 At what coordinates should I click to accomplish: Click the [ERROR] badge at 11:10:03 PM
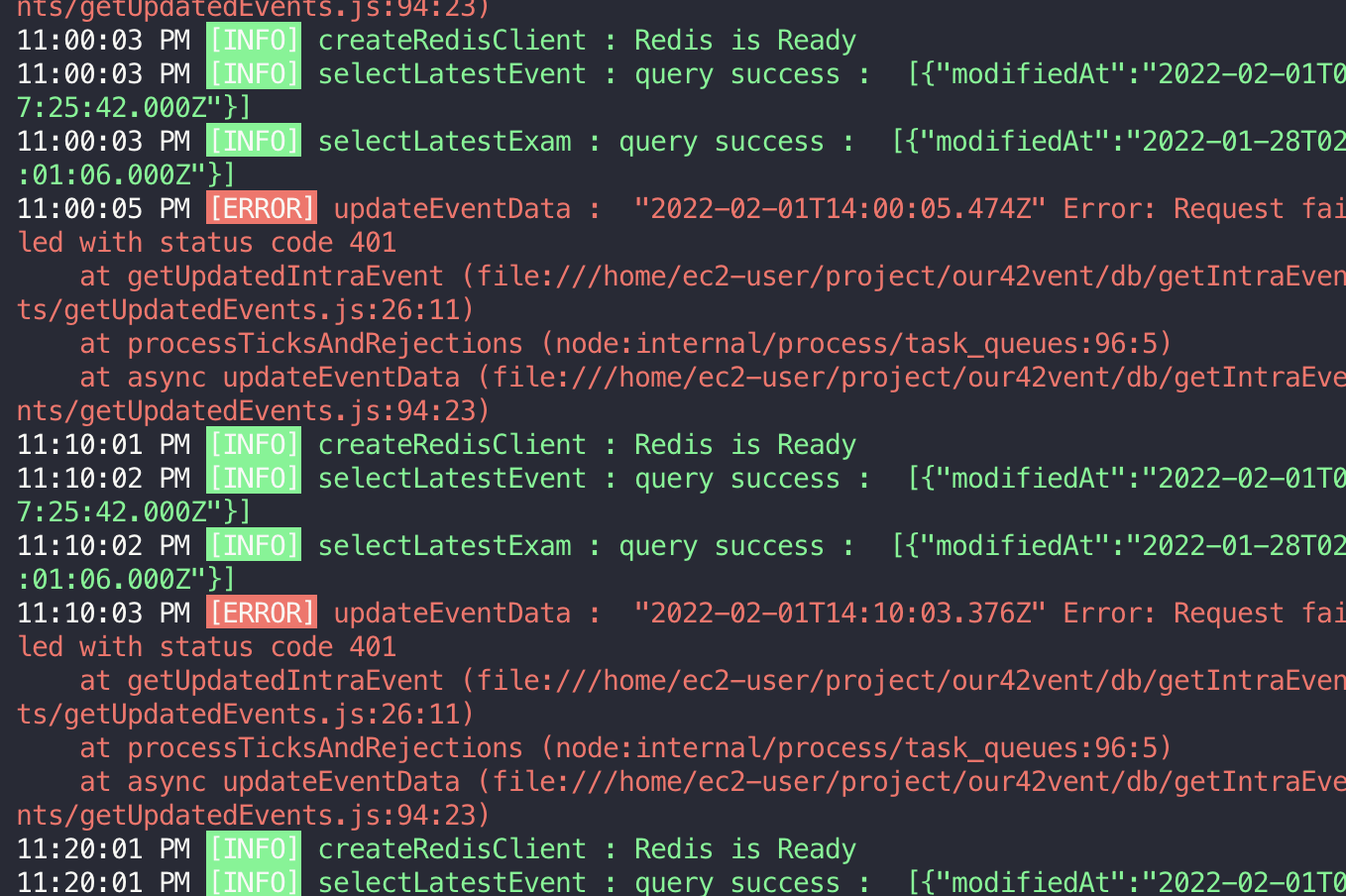(x=260, y=613)
